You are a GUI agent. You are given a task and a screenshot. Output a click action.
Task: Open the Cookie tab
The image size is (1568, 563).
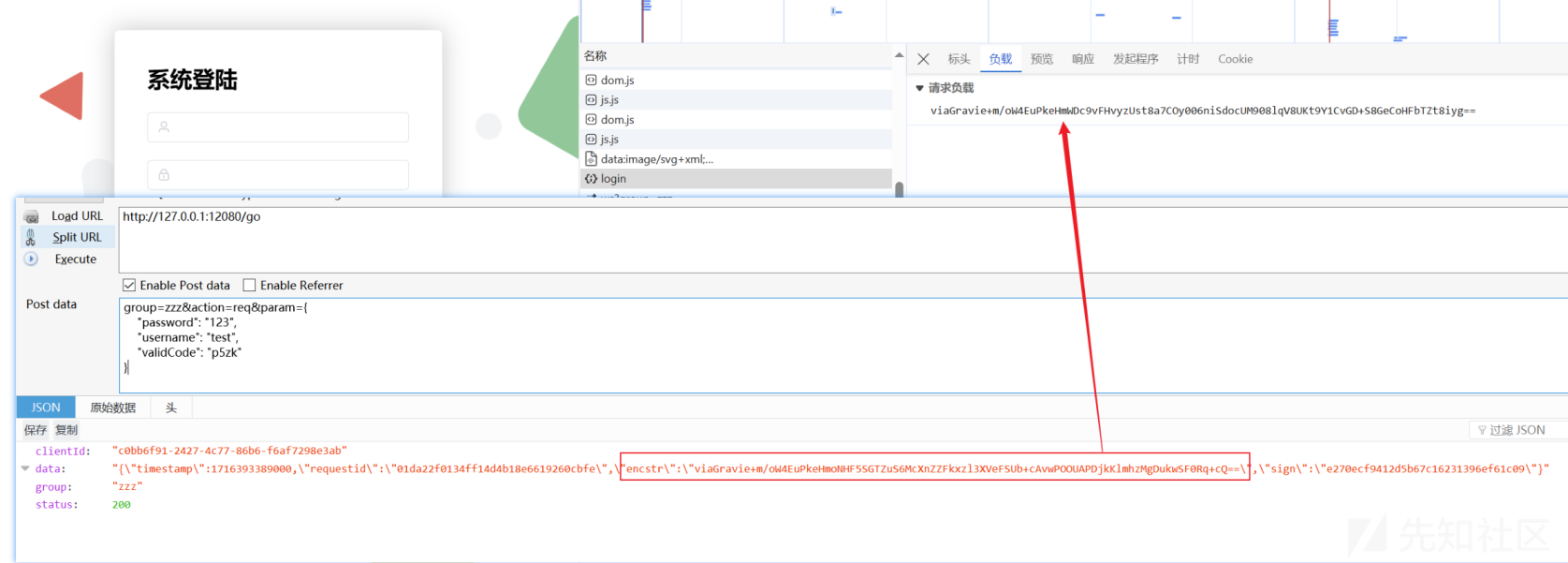click(1235, 59)
